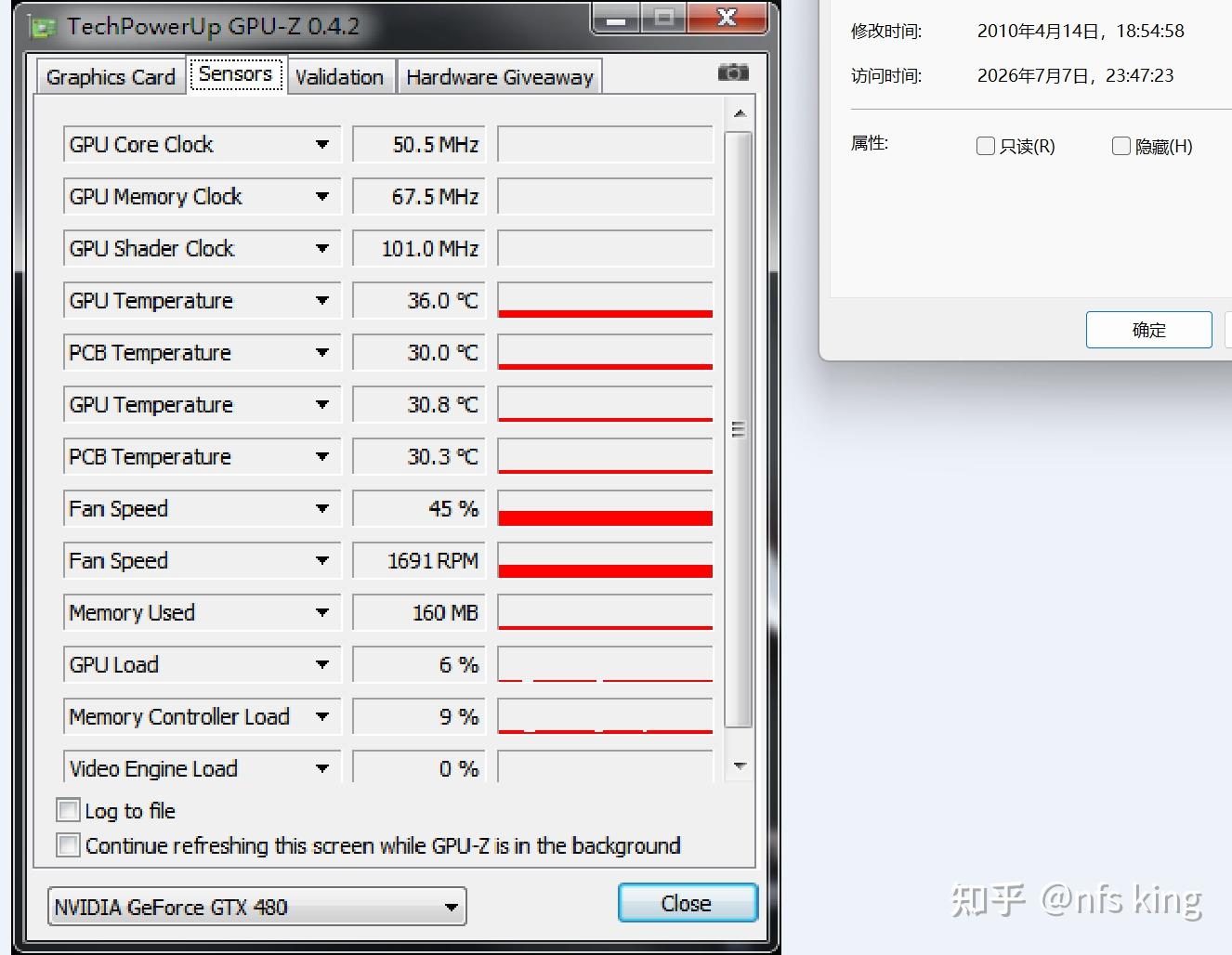Open the PCB Temperature dropdown reading 30.3 °C
This screenshot has width=1232, height=955.
[321, 456]
